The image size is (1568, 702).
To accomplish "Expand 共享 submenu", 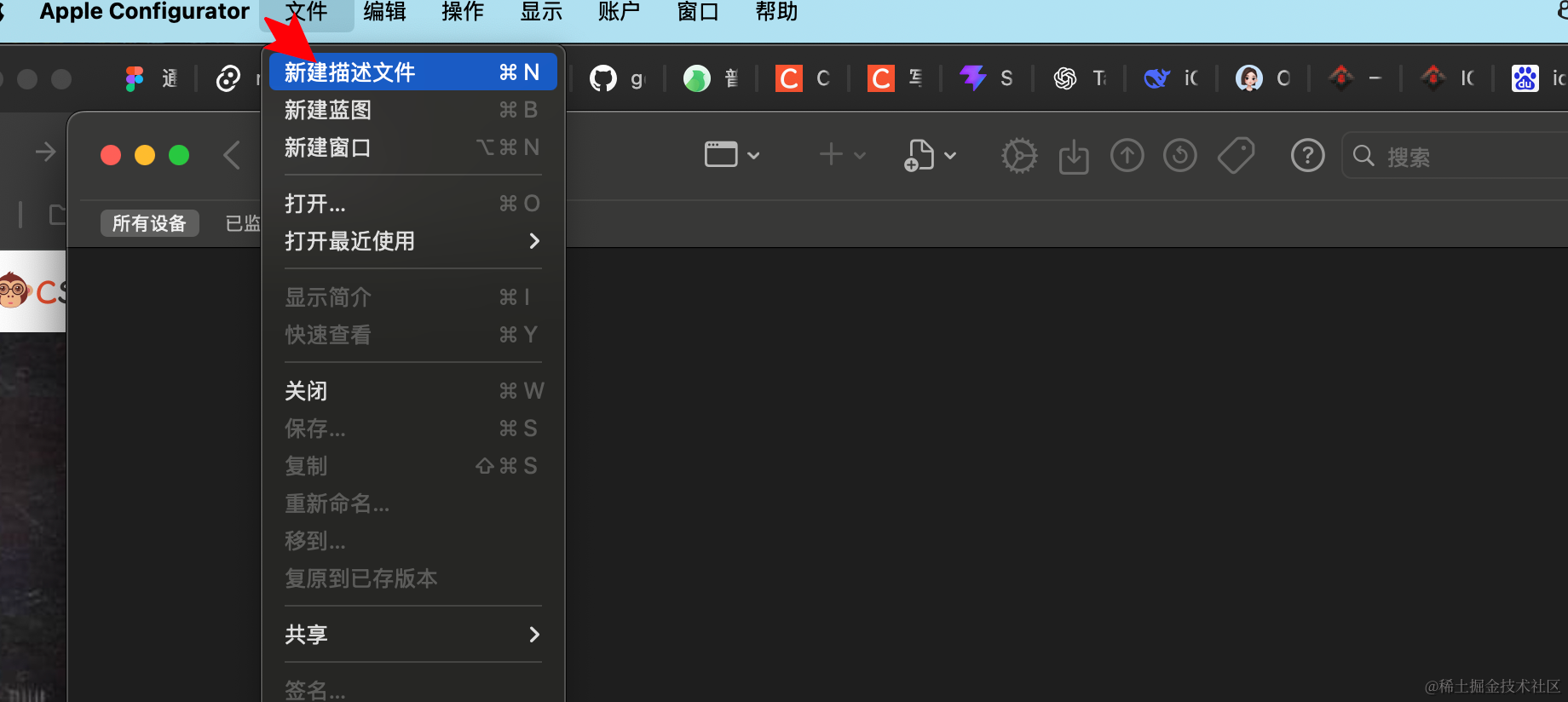I will pyautogui.click(x=413, y=635).
